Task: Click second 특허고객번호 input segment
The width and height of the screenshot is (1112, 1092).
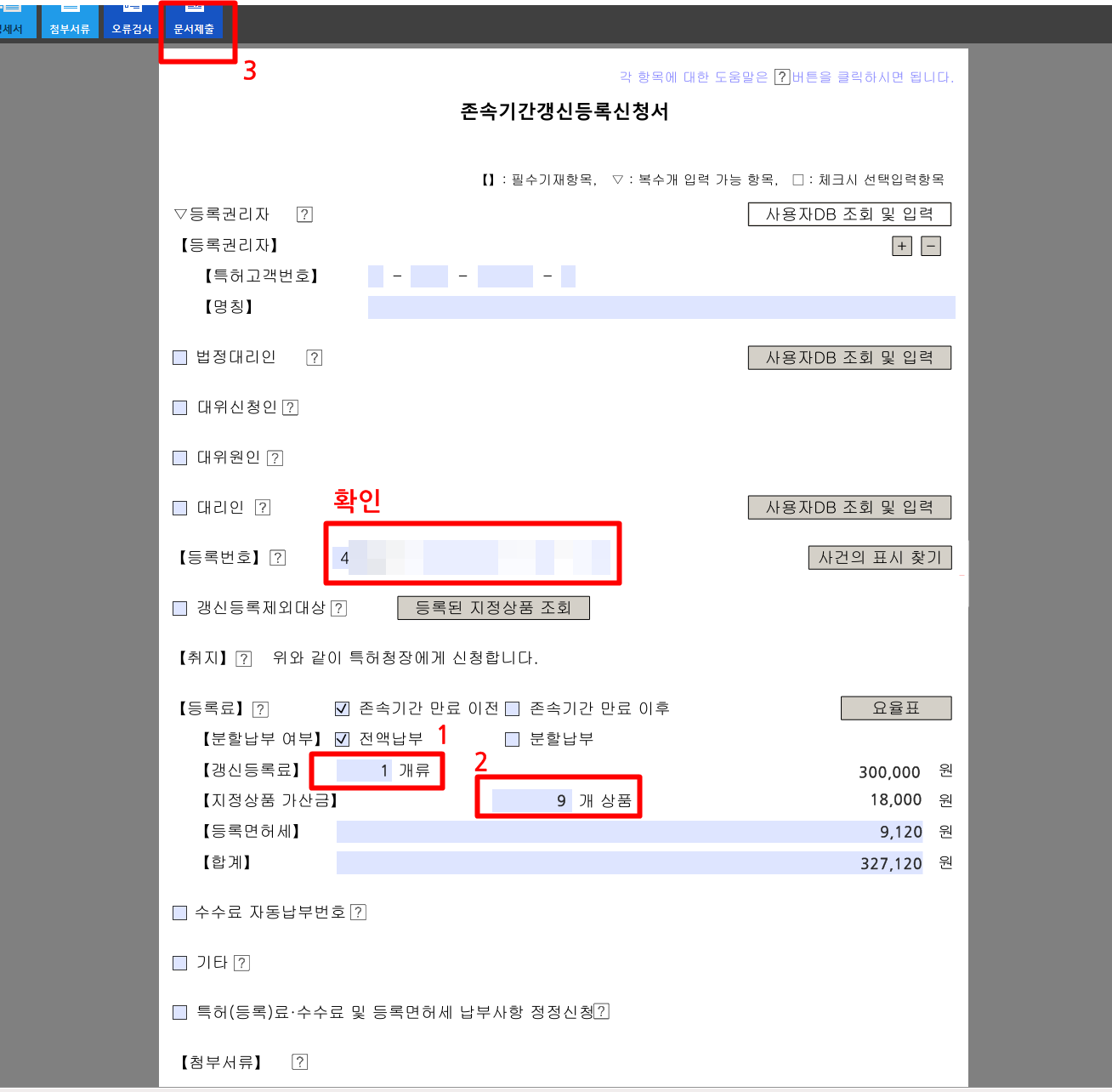Action: pyautogui.click(x=429, y=276)
